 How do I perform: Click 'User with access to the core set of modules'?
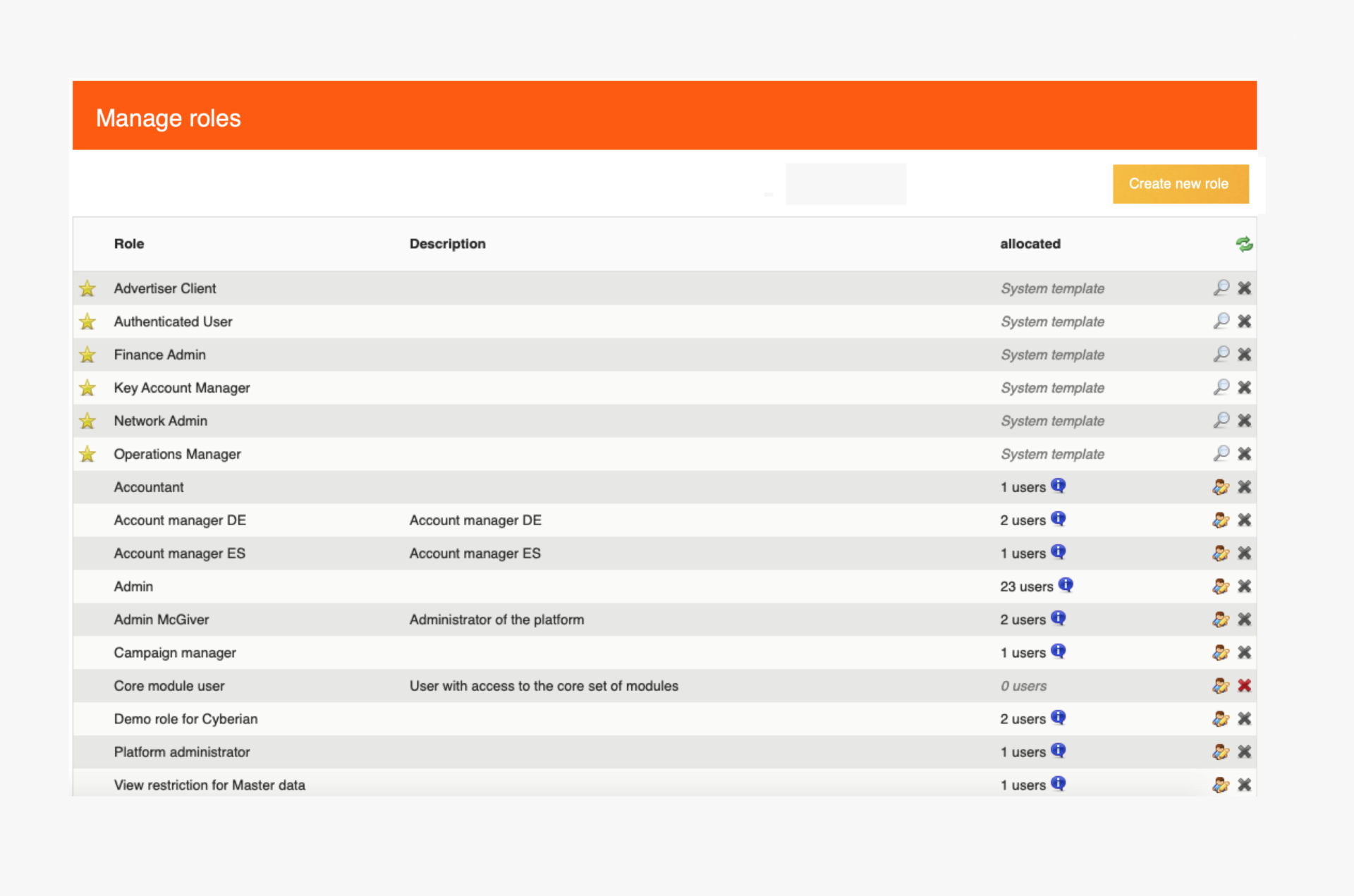click(x=544, y=686)
